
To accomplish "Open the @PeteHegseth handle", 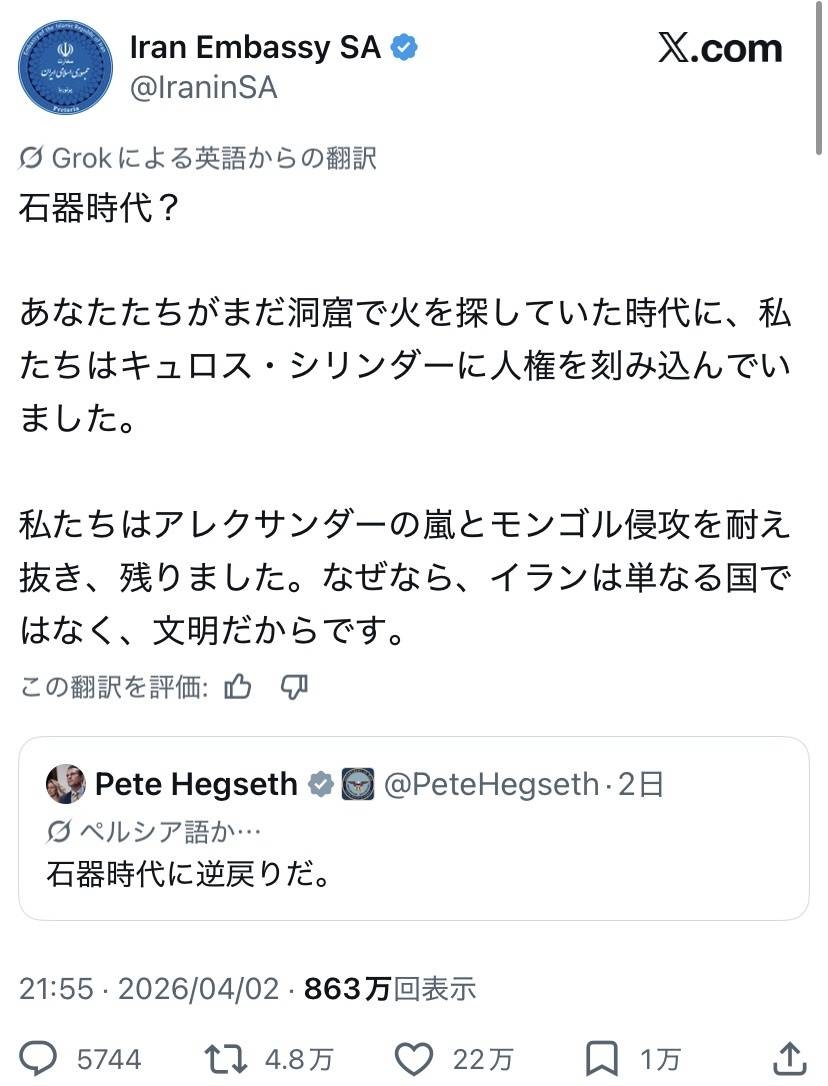I will click(491, 785).
